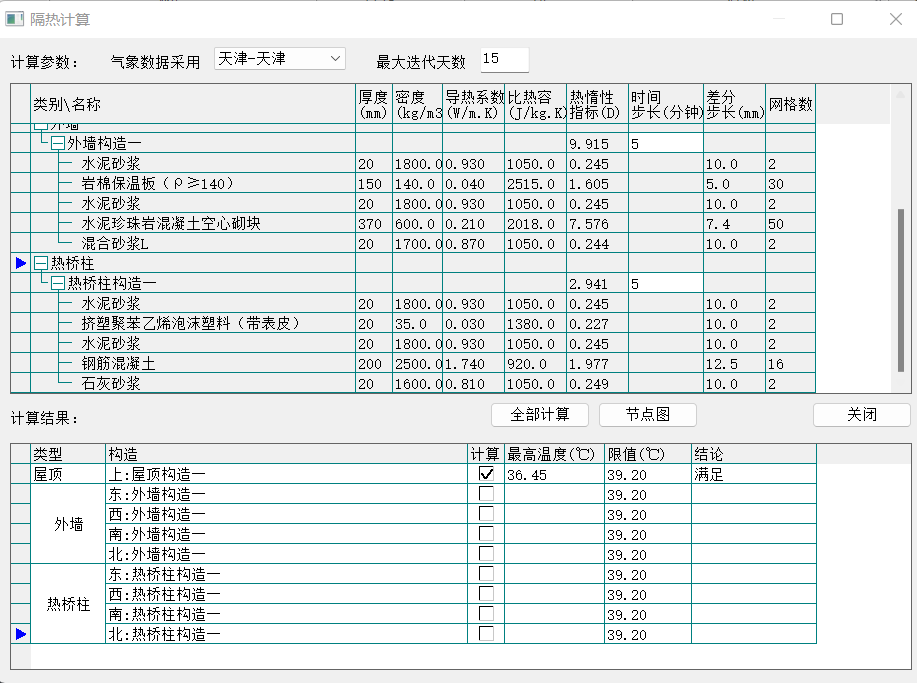Click the 全部计算 button
917x683 pixels.
[x=540, y=415]
